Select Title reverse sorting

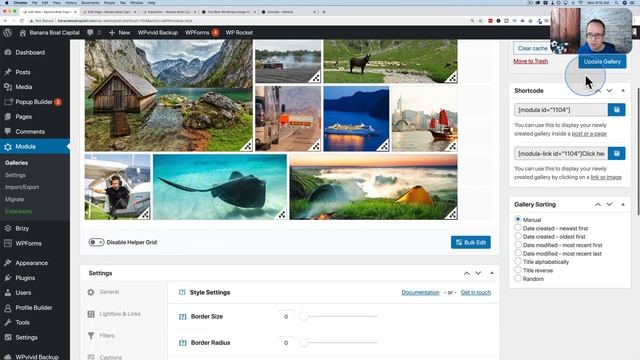[x=518, y=270]
